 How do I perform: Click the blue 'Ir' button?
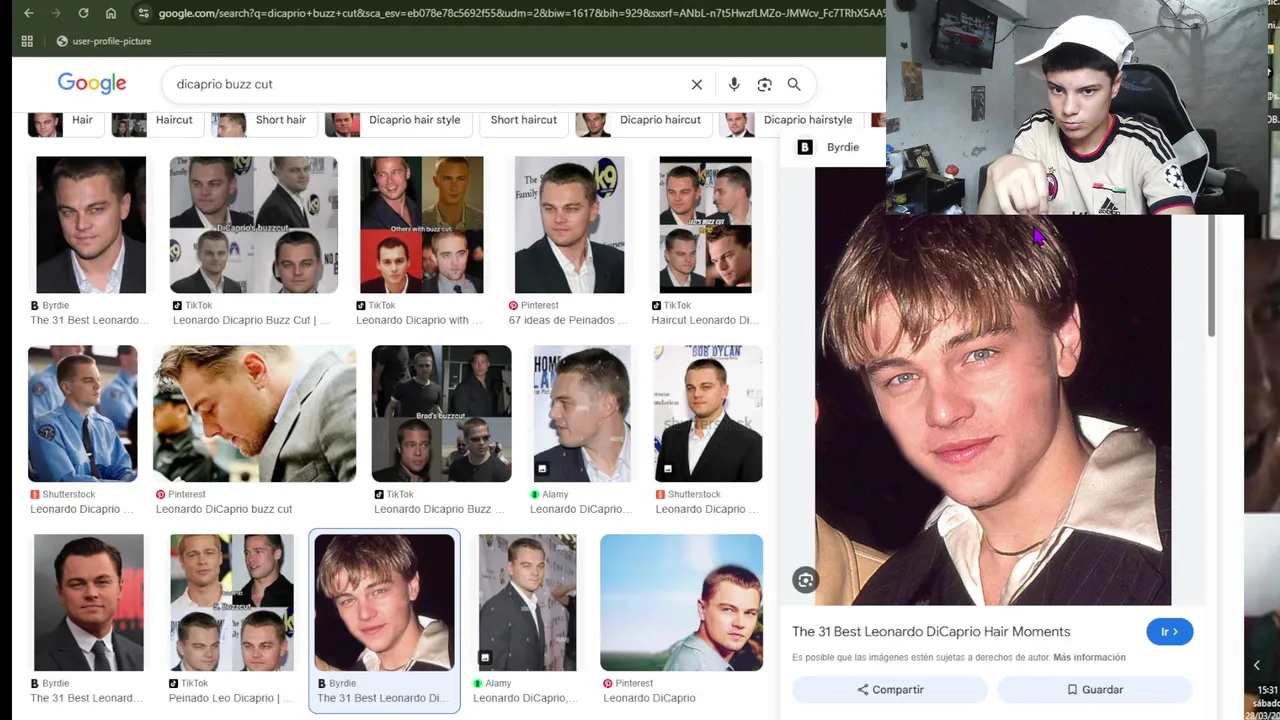pyautogui.click(x=1169, y=632)
